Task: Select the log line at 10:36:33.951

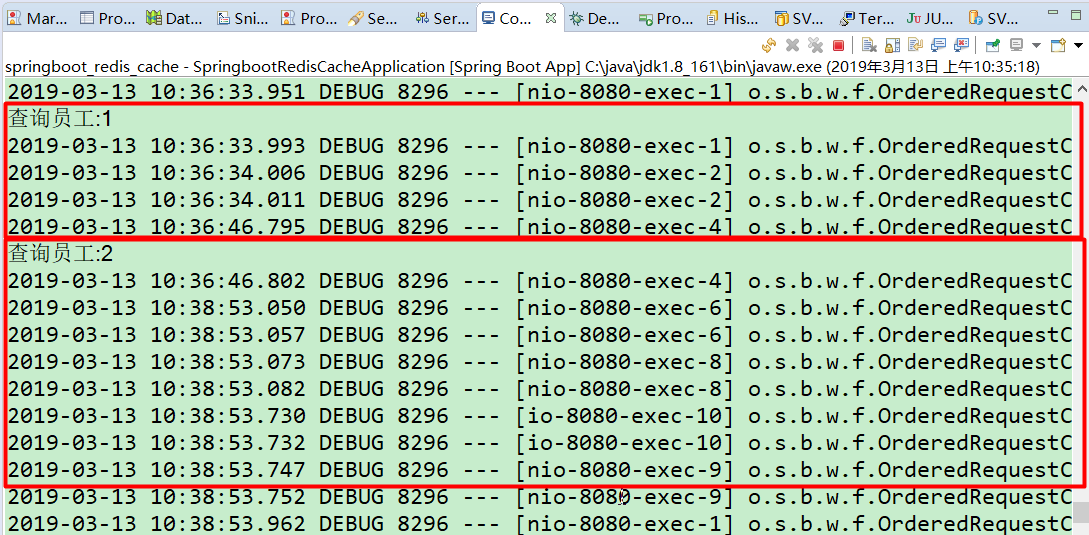Action: pyautogui.click(x=539, y=92)
